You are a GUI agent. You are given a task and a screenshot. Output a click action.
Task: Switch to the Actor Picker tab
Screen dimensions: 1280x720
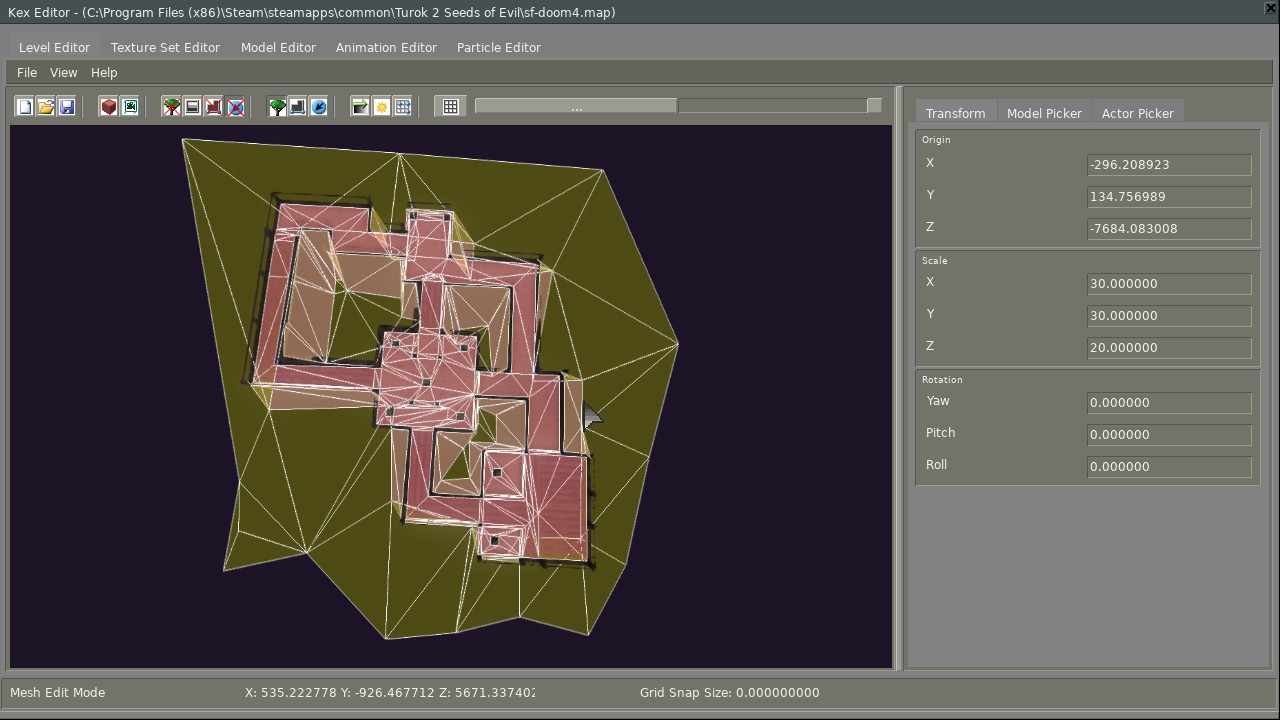pyautogui.click(x=1137, y=113)
